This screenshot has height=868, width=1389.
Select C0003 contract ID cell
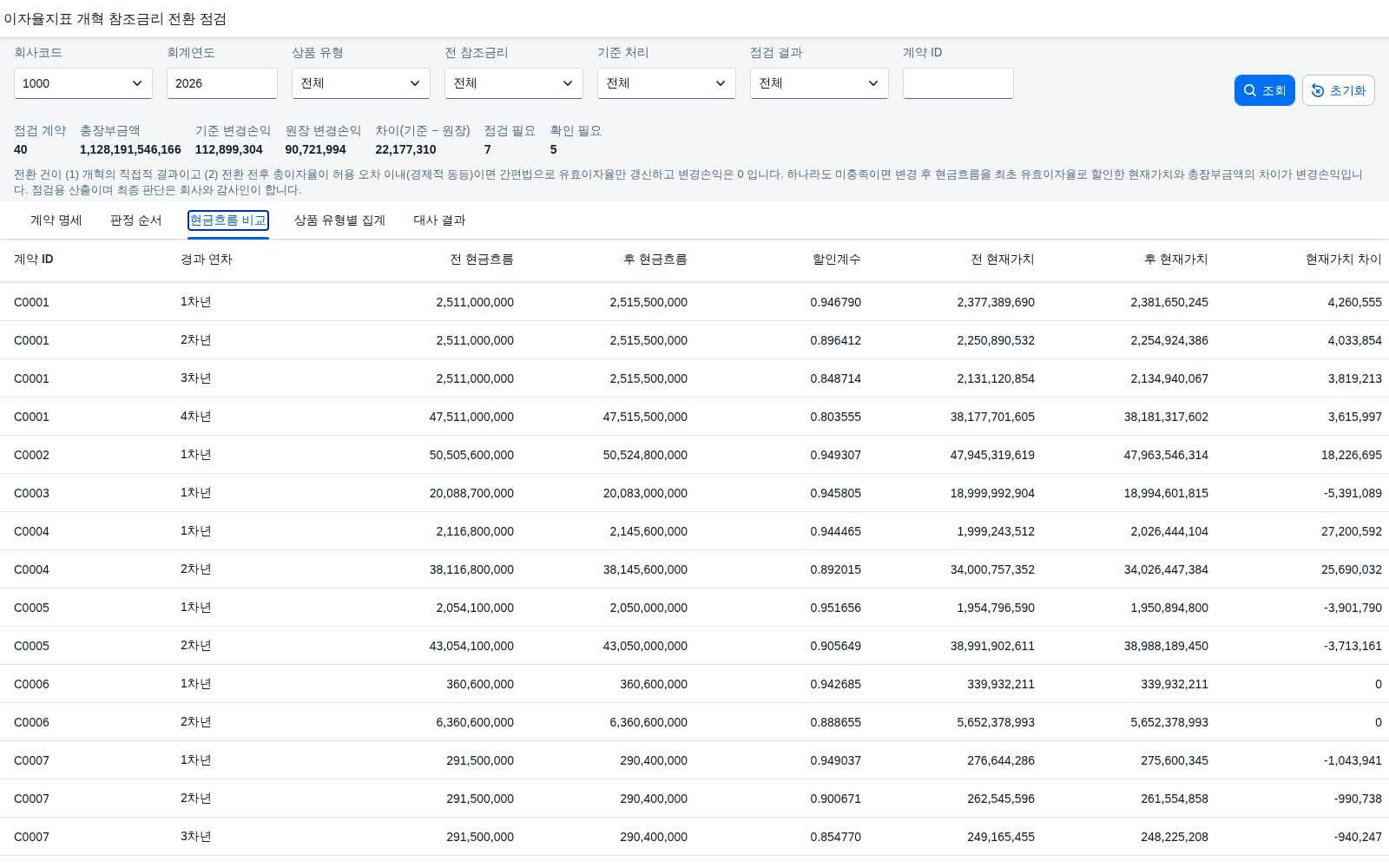[x=32, y=493]
